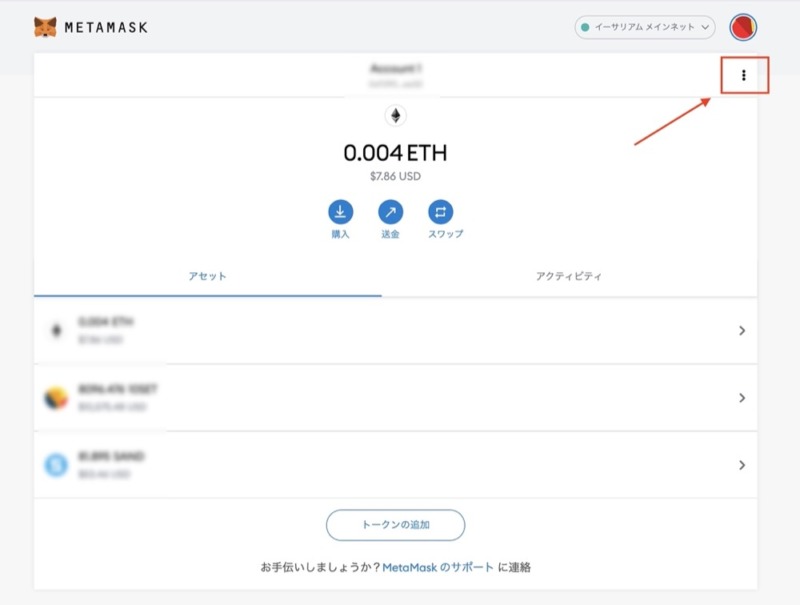Click the Ethereum logo above the balance

[395, 116]
